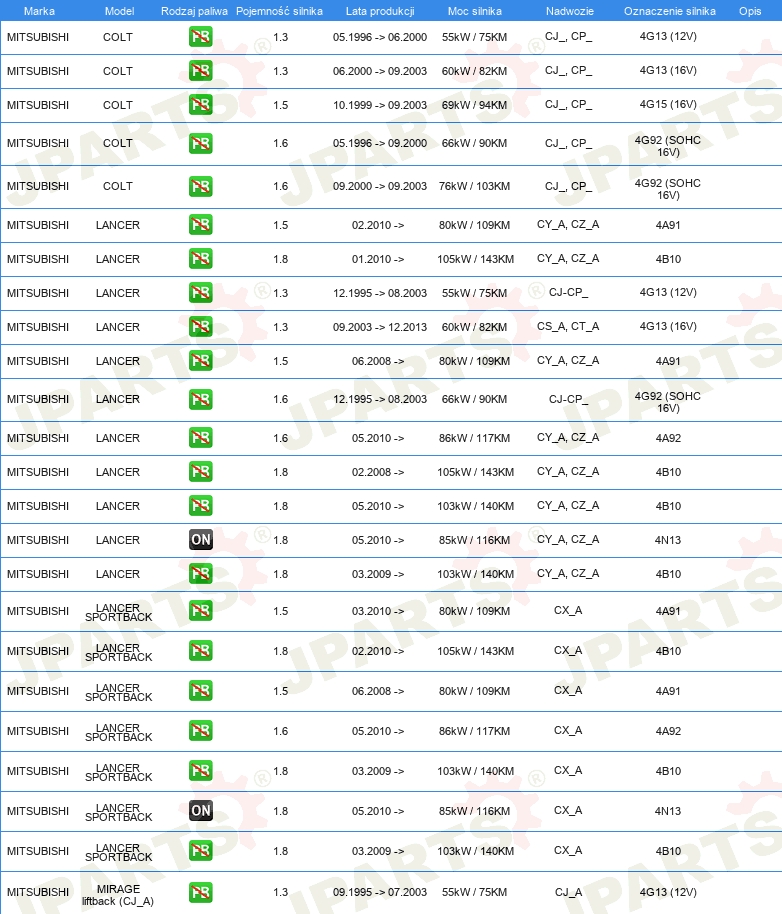Select the Oznaczenie silnika column header
This screenshot has width=782, height=914.
tap(670, 11)
